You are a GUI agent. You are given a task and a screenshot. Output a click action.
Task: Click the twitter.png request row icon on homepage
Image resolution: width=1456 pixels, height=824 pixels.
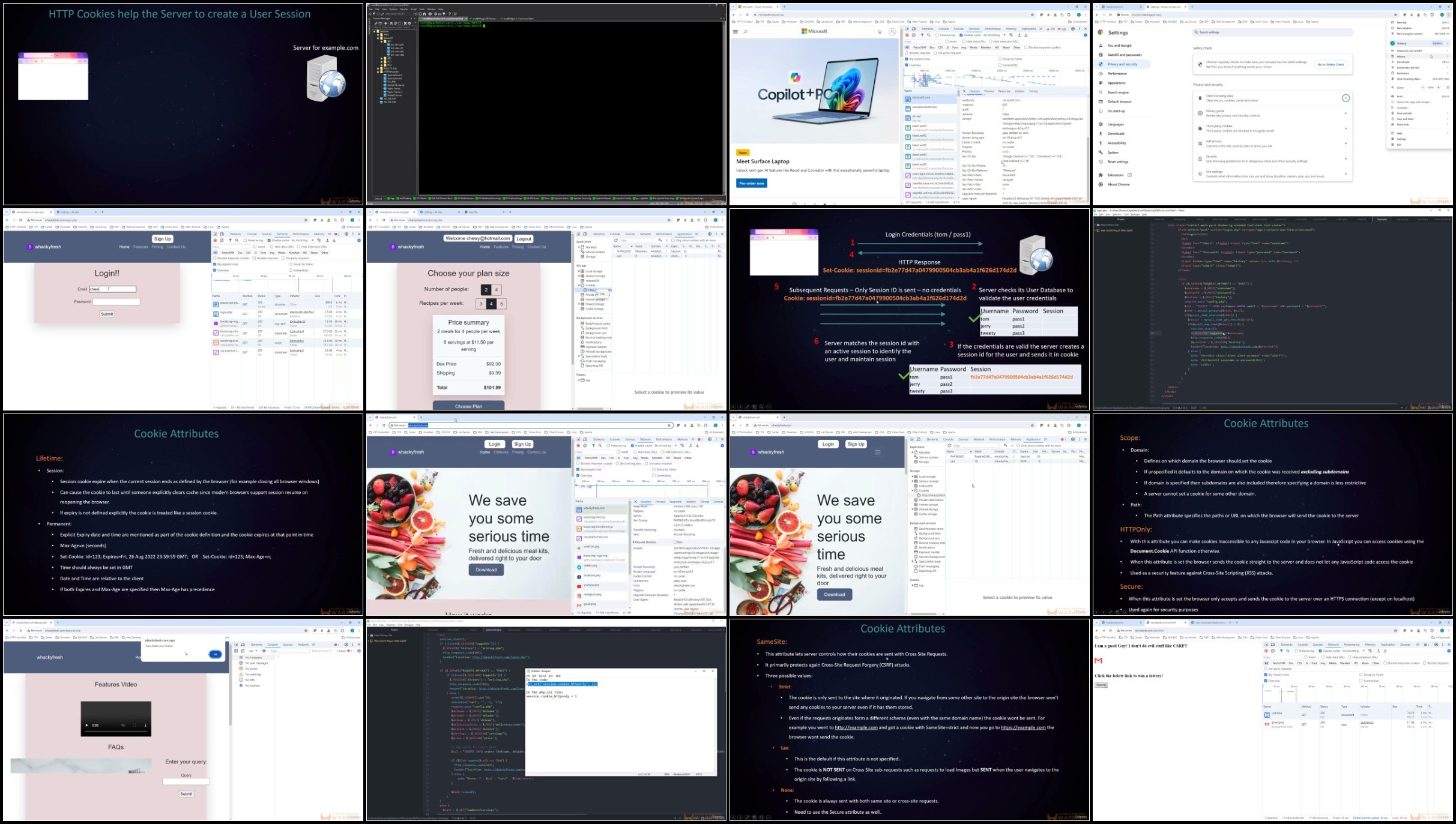click(x=579, y=567)
